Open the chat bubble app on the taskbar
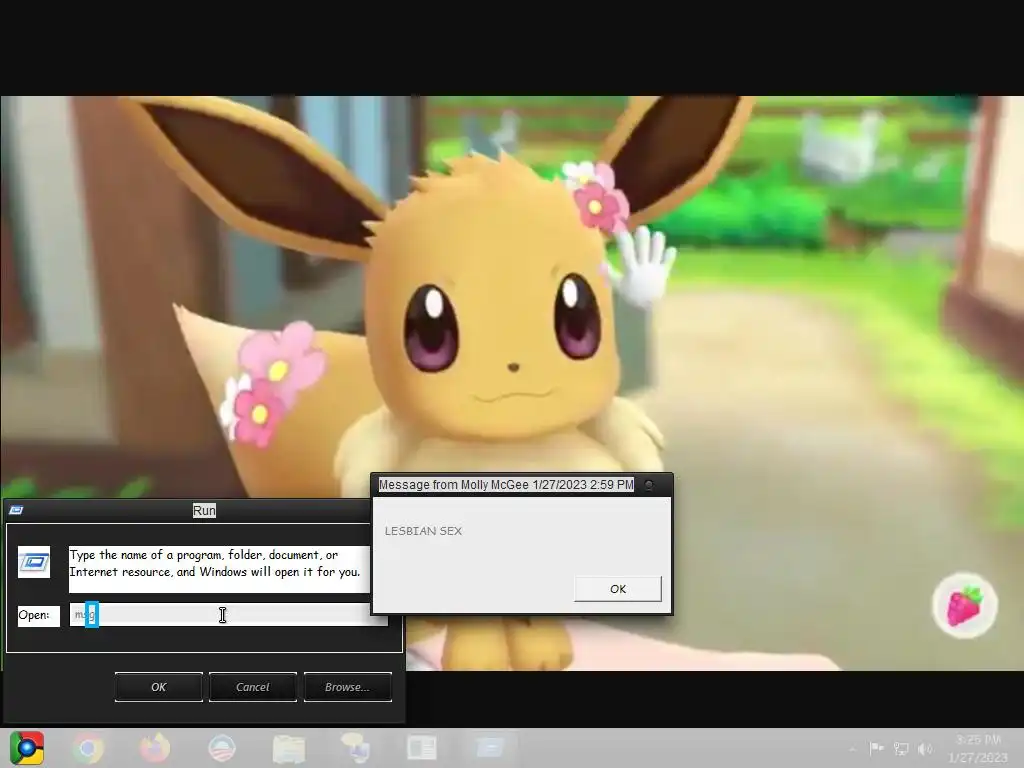This screenshot has width=1024, height=768. pyautogui.click(x=355, y=748)
